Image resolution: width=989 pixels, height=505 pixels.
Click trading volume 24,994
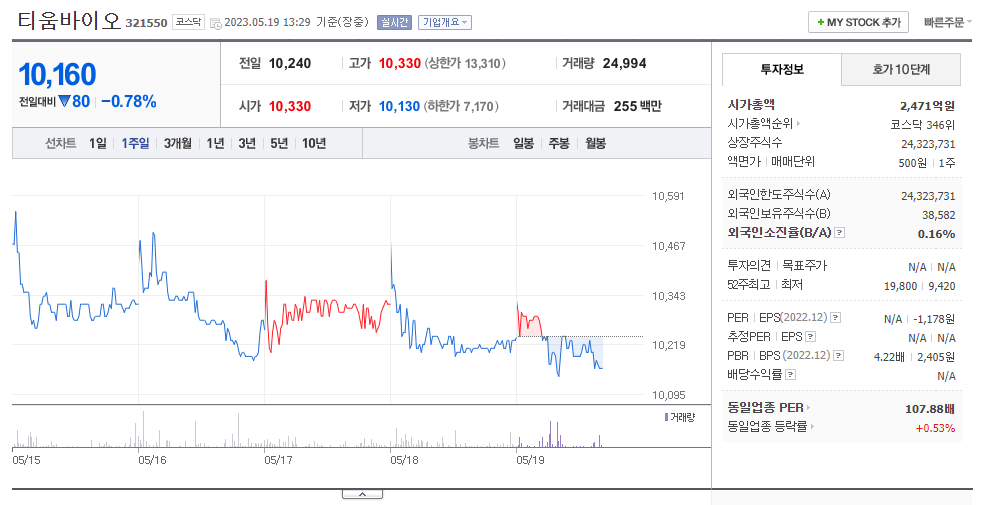tap(624, 64)
